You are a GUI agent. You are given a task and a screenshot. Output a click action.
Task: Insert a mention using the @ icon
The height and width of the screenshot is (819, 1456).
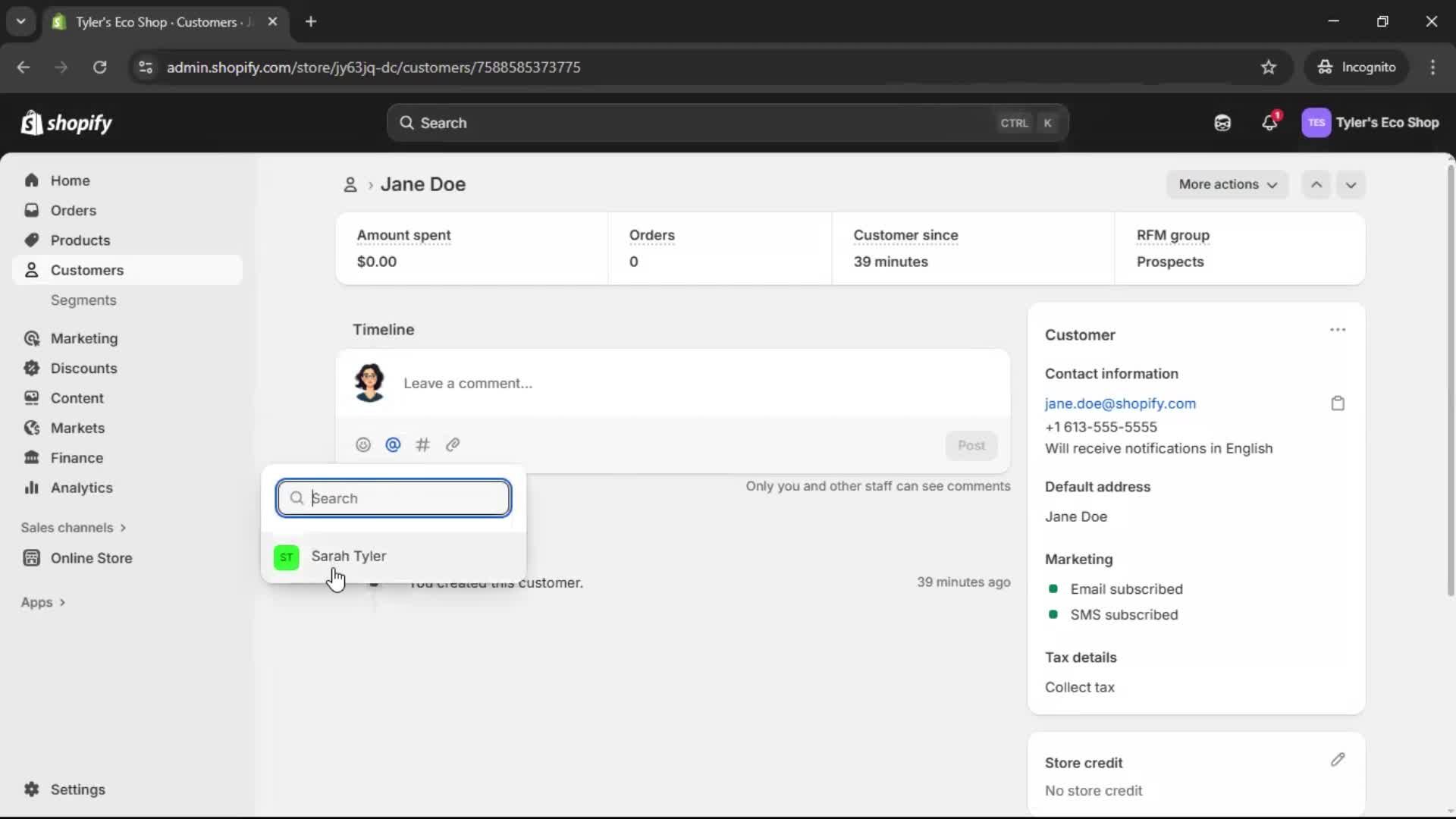point(393,445)
